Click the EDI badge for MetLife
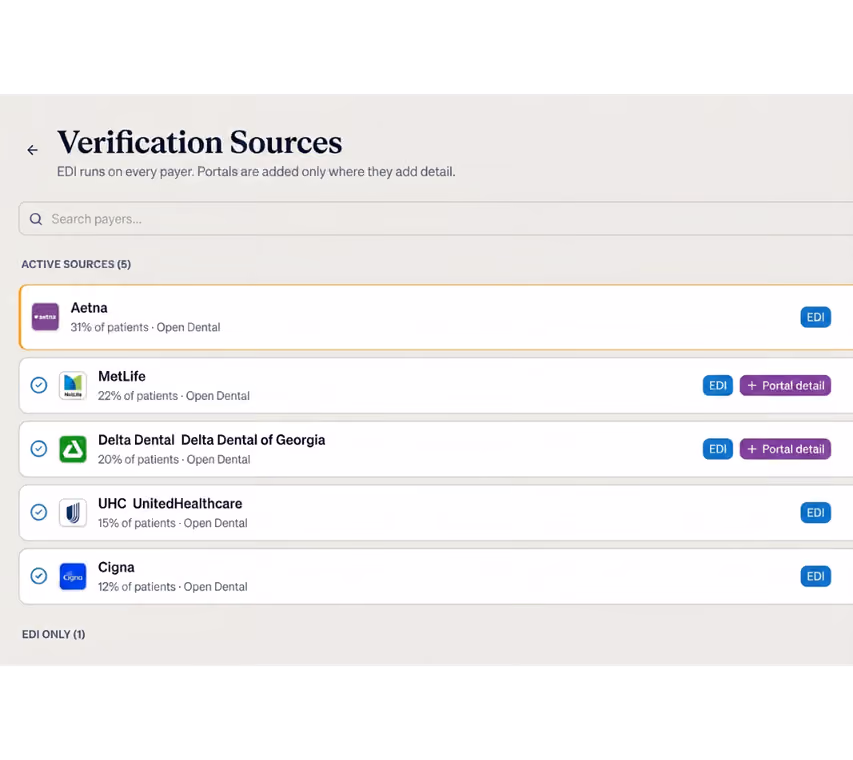This screenshot has width=853, height=760. 718,386
